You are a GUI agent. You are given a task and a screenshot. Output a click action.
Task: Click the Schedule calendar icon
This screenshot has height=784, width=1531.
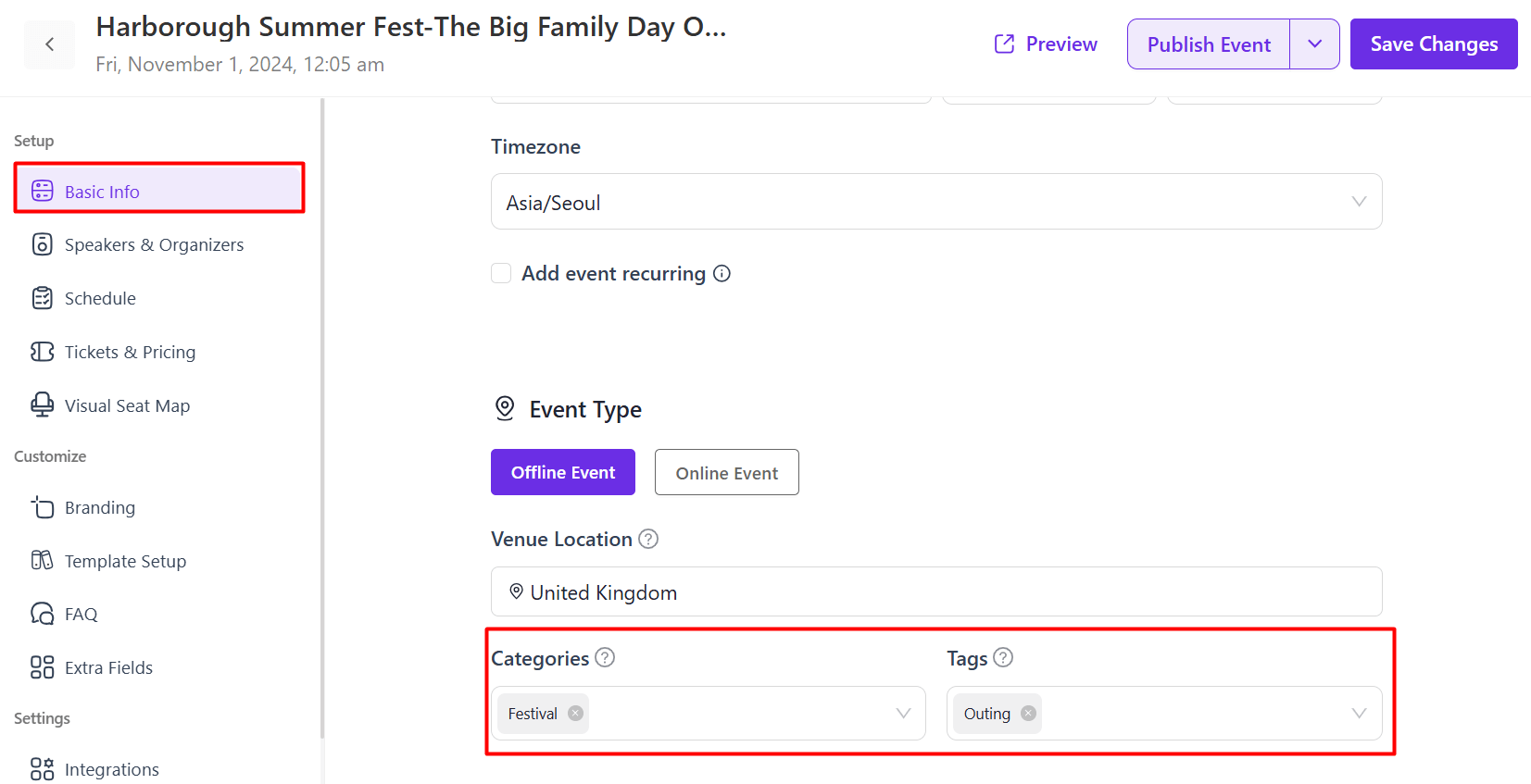point(43,298)
